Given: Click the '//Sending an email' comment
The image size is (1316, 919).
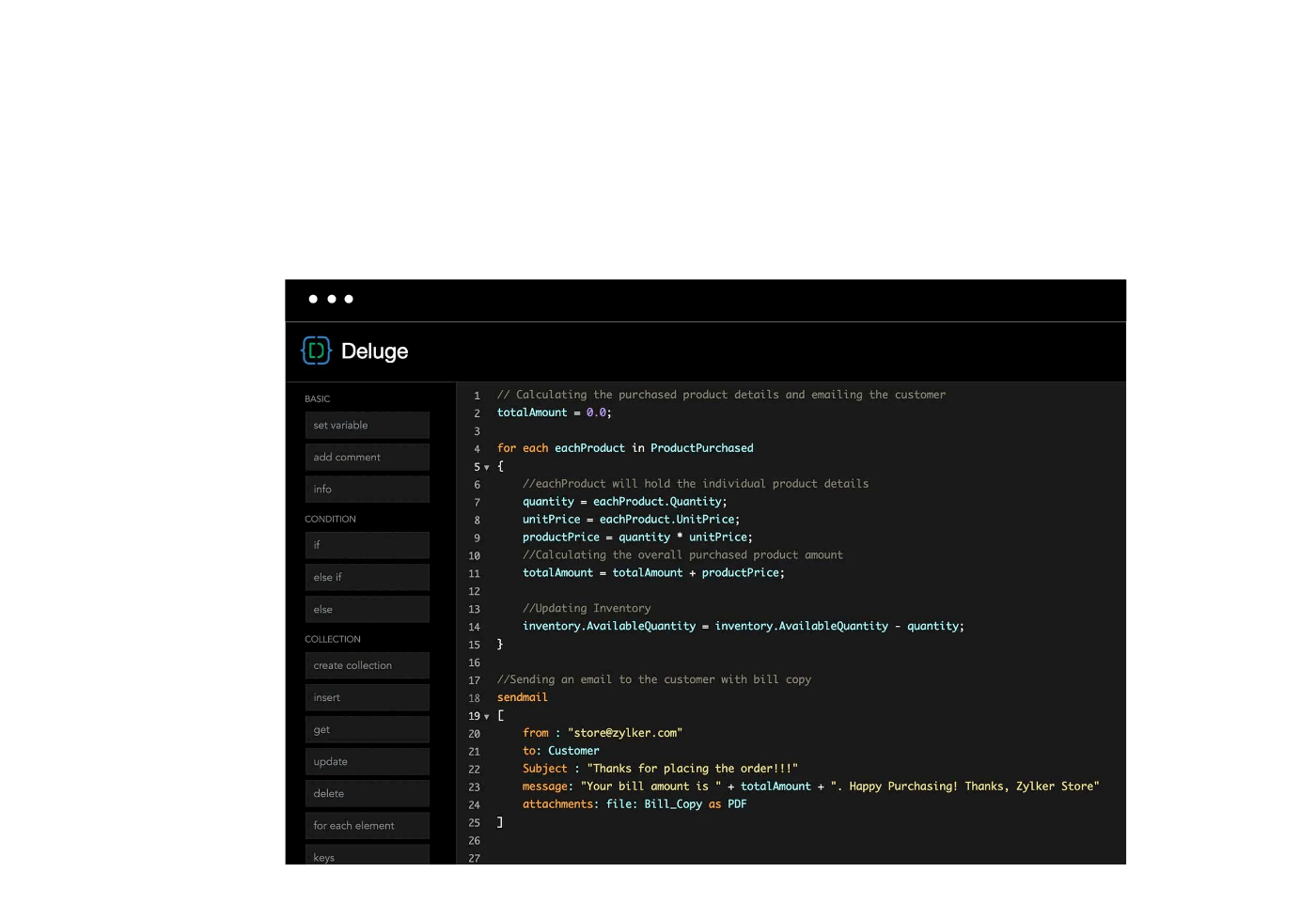Looking at the screenshot, I should click(654, 679).
